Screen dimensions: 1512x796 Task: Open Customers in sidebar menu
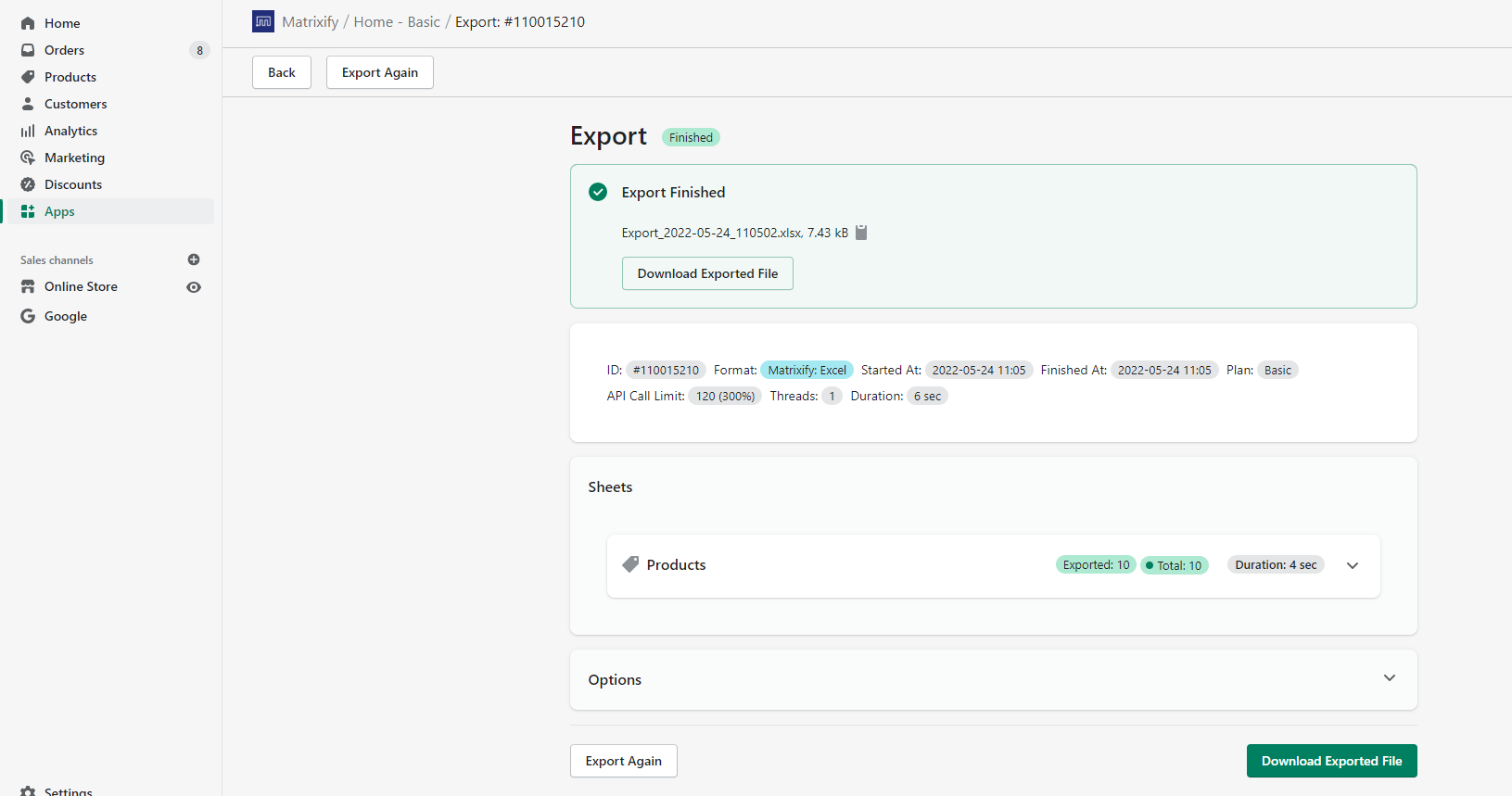pyautogui.click(x=75, y=104)
